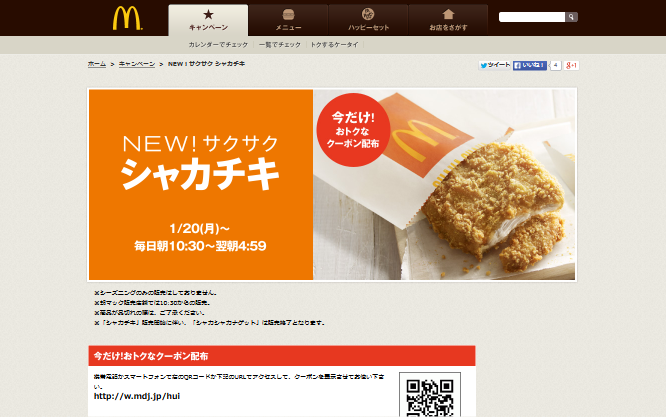
Task: Go to キャンペーン breadcrumb link
Action: pyautogui.click(x=137, y=64)
